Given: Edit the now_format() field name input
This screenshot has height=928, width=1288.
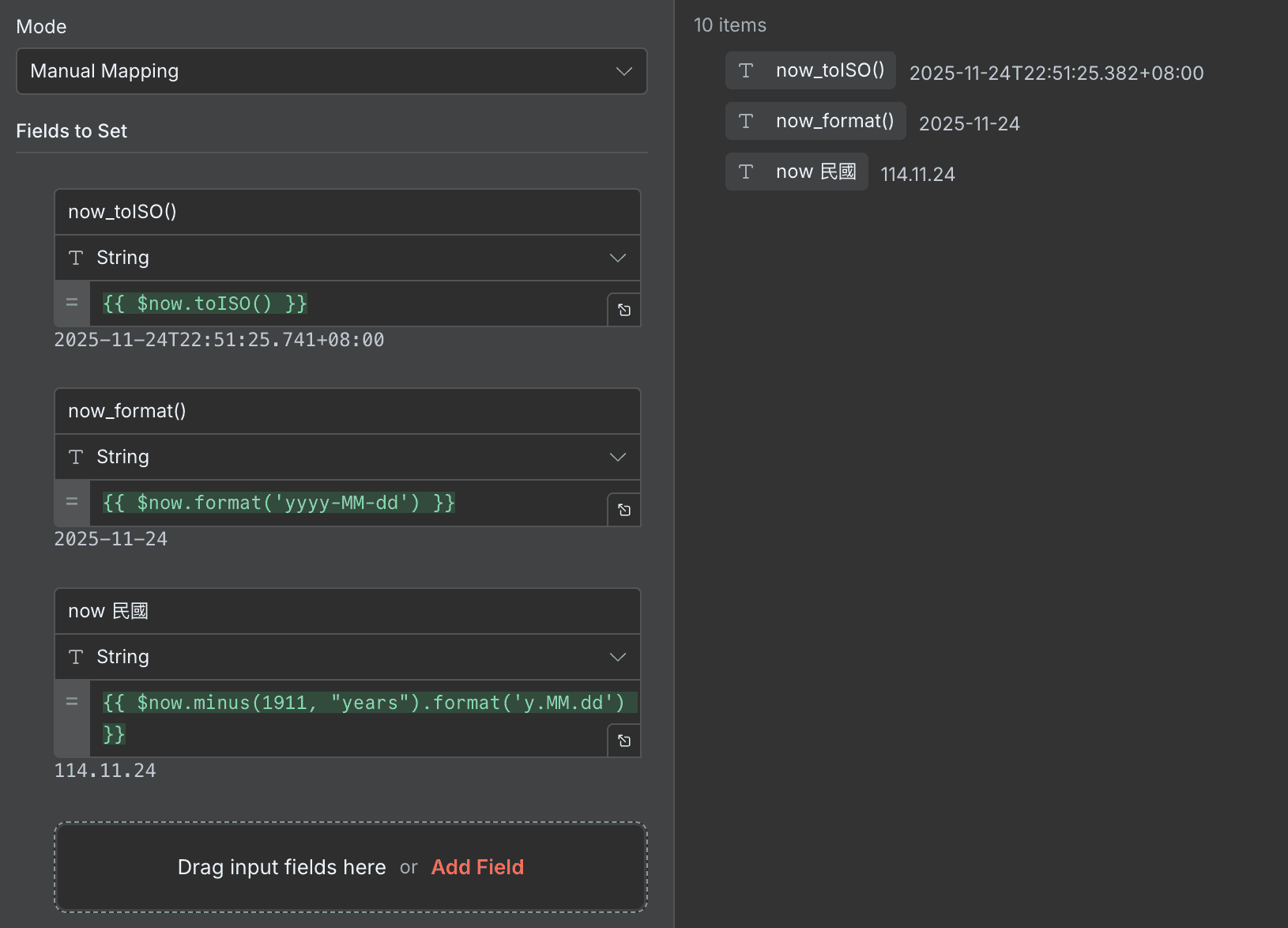Looking at the screenshot, I should [x=347, y=411].
